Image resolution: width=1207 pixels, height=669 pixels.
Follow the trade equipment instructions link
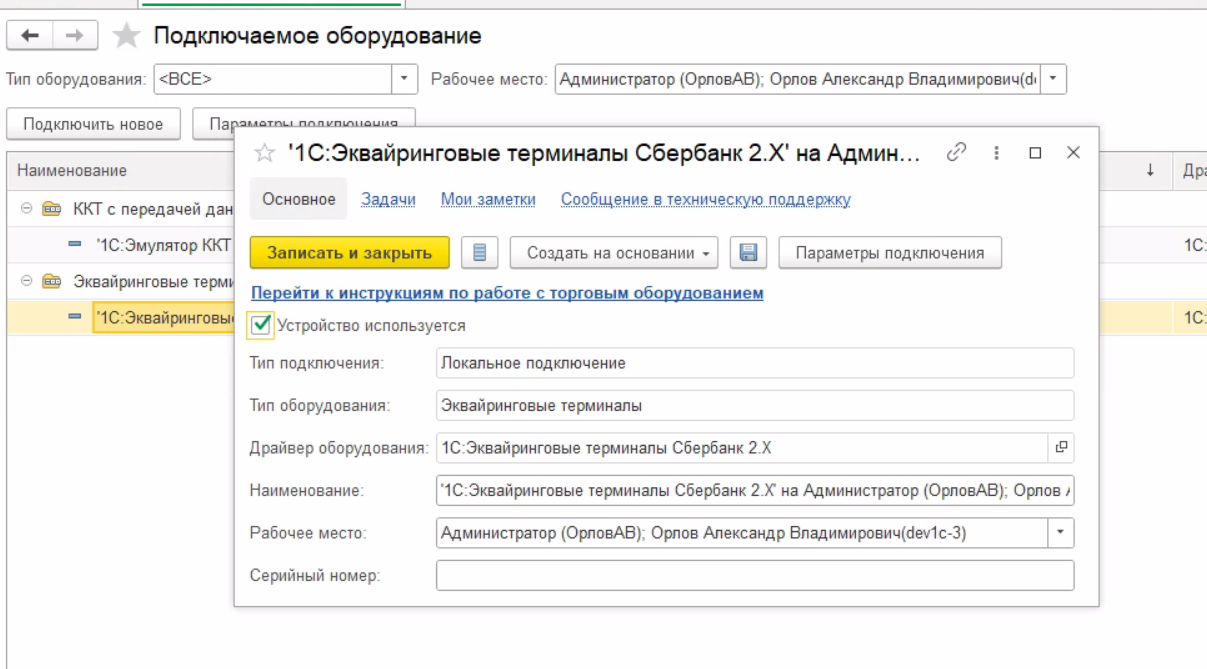[x=506, y=293]
